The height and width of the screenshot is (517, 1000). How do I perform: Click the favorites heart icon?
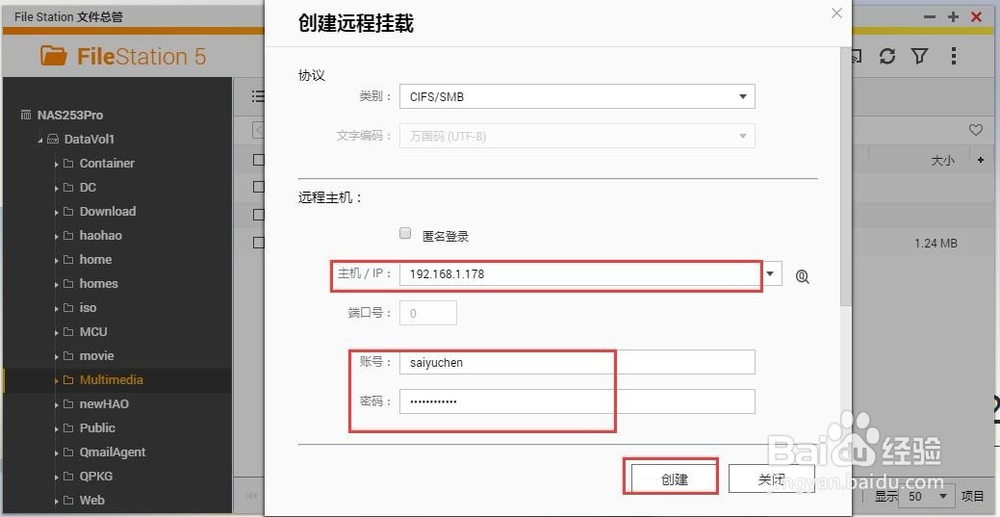click(976, 130)
